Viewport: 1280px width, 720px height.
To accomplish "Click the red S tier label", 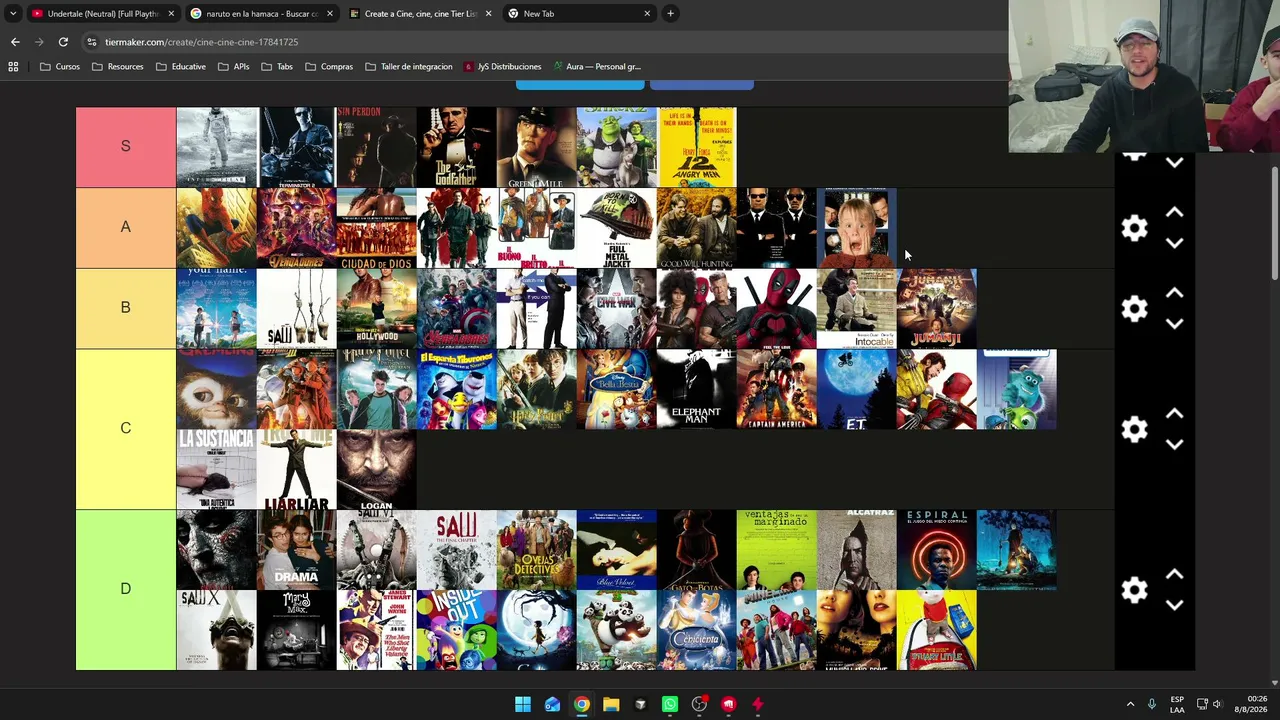I will click(126, 147).
